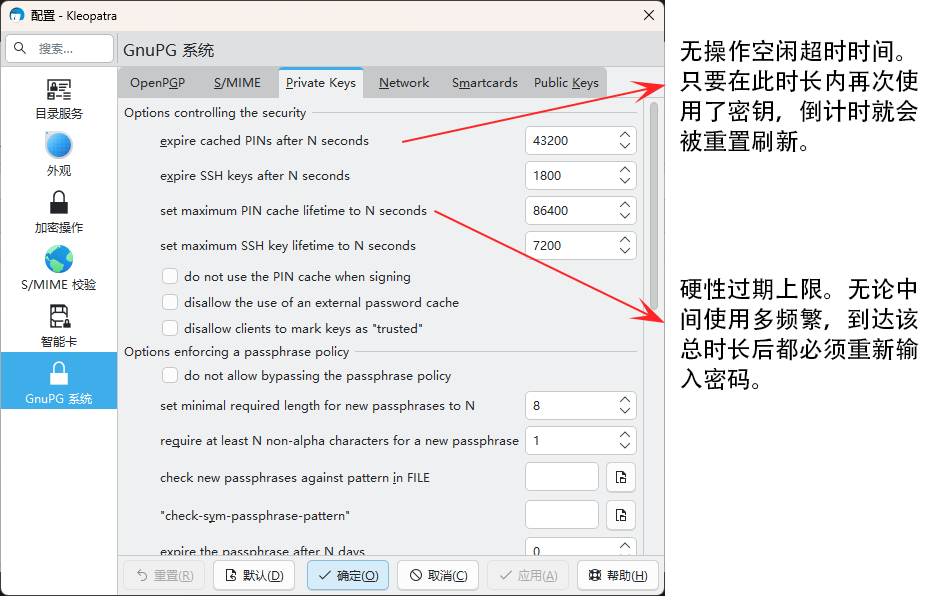Viewport: 939px width, 596px height.
Task: Increase minimal passphrase length spinner
Action: (625, 400)
